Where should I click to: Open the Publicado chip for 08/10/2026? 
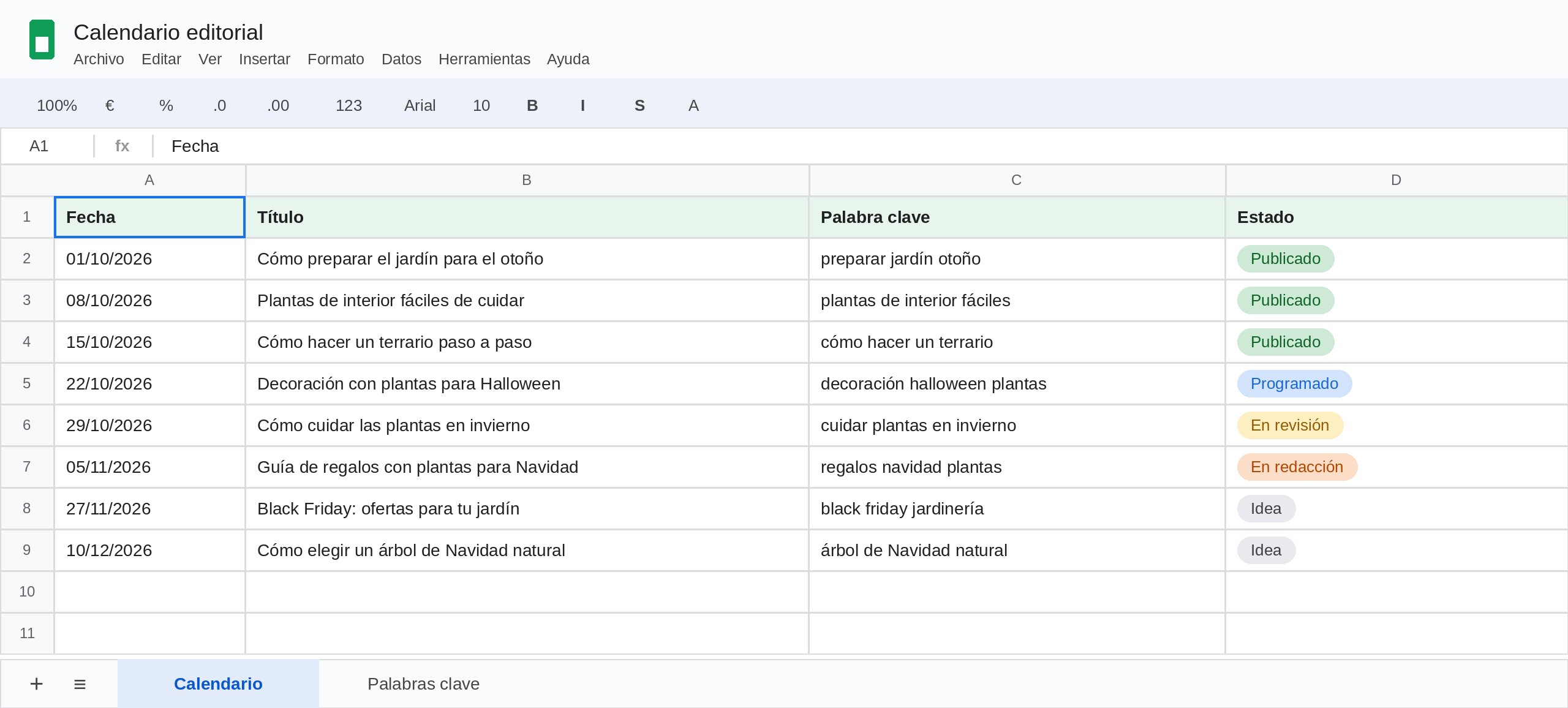(1285, 300)
